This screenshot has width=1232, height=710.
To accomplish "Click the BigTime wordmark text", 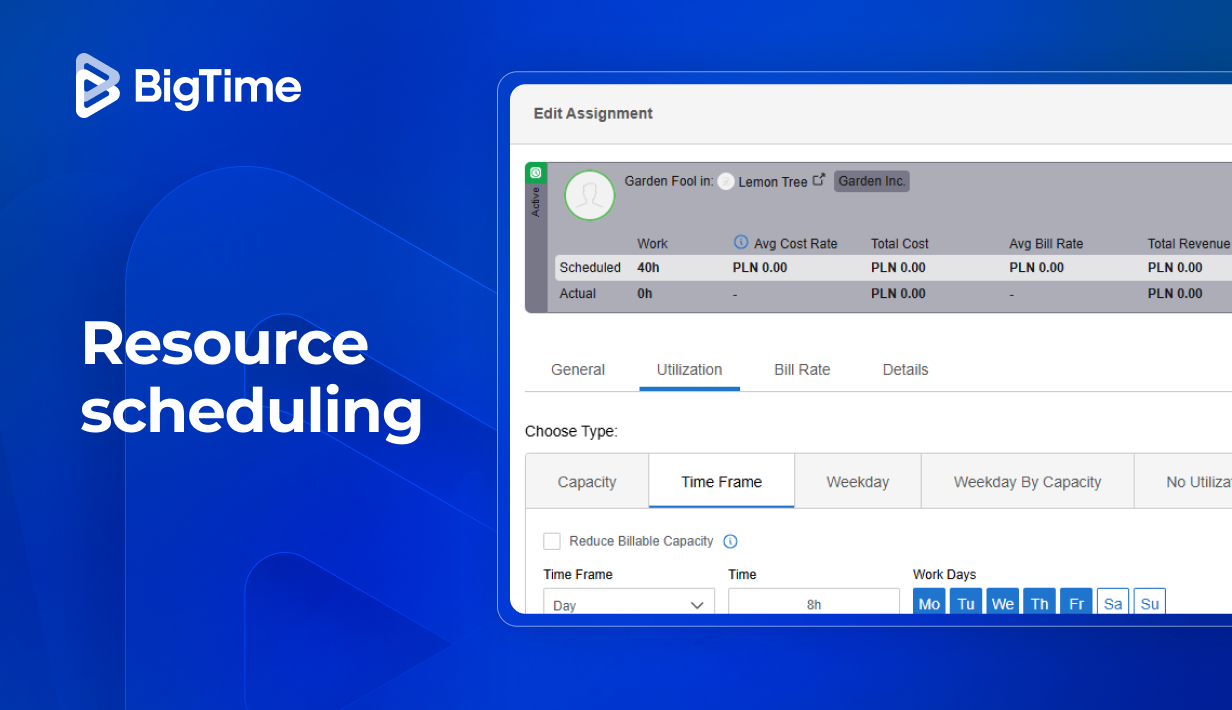I will (217, 87).
